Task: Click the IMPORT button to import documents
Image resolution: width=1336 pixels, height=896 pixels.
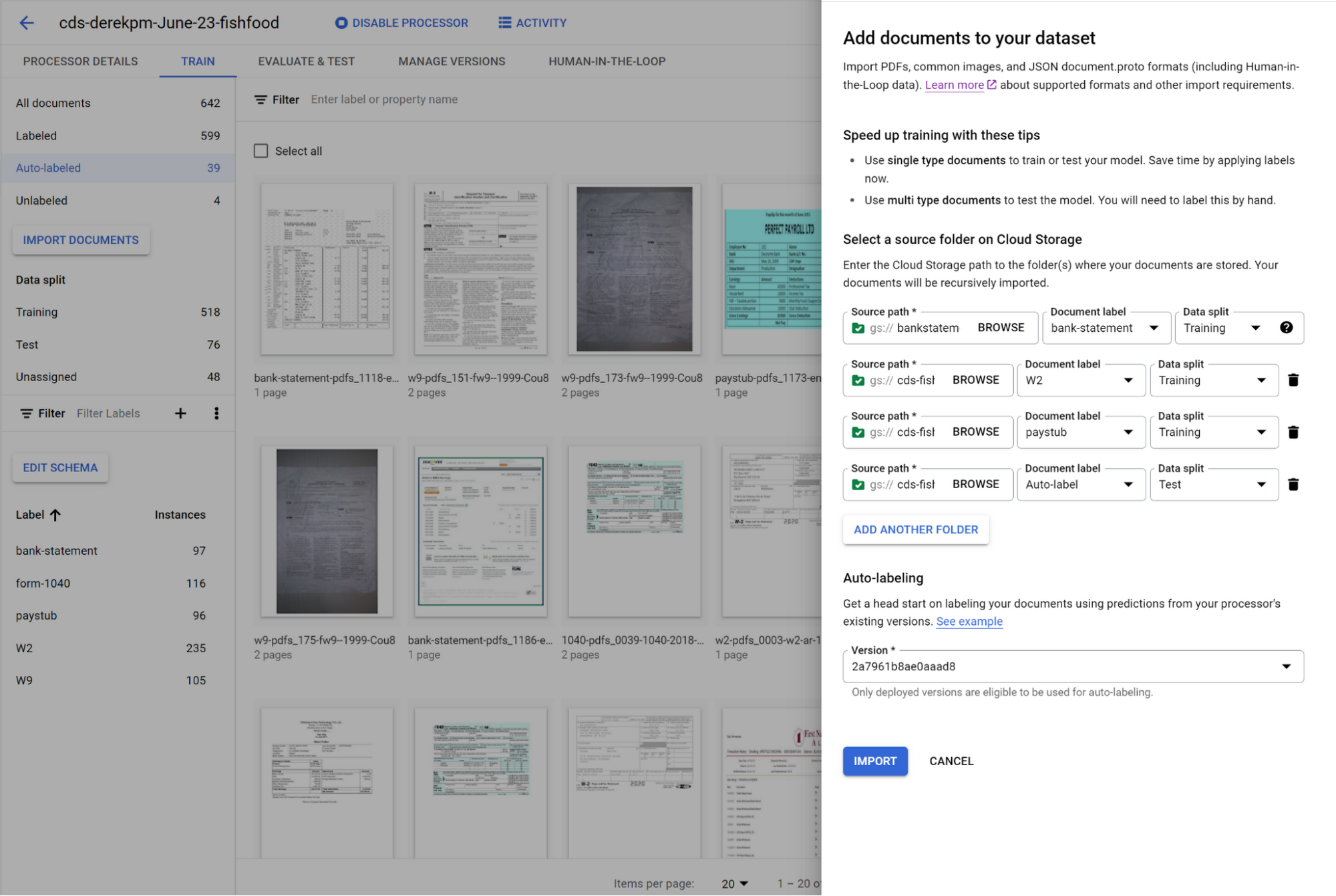Action: [x=875, y=761]
